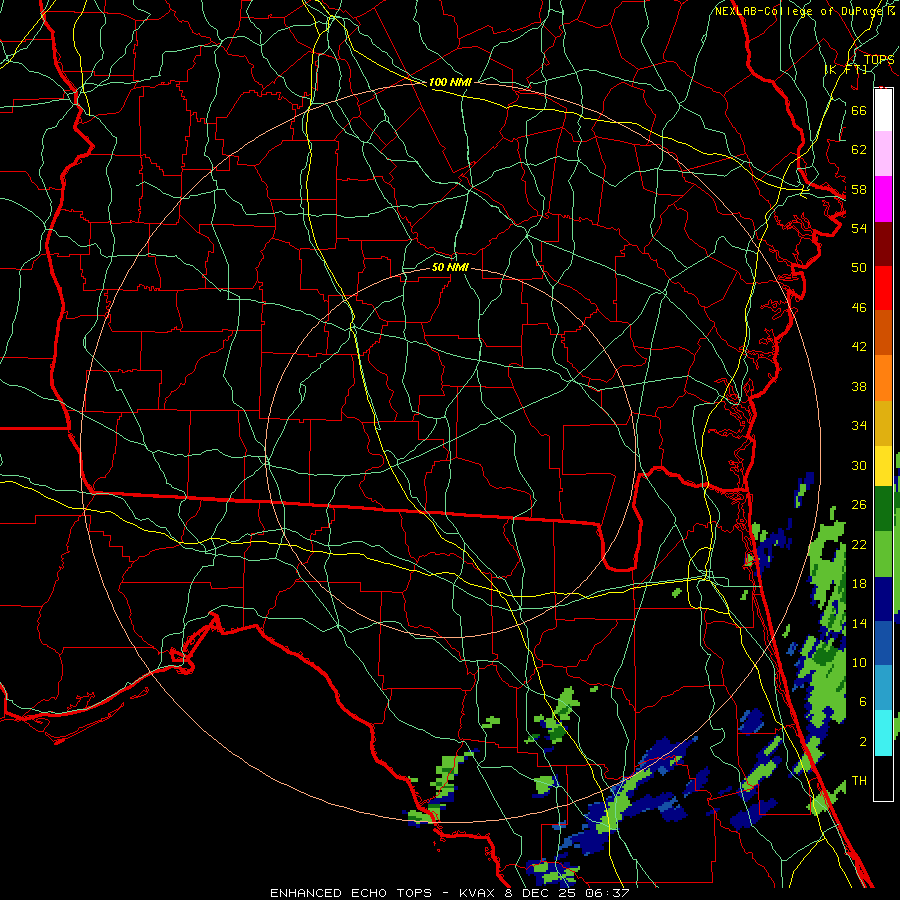The width and height of the screenshot is (900, 900).
Task: Click the "ENHANCED ECHO TOPS" product caption
Action: pos(351,893)
